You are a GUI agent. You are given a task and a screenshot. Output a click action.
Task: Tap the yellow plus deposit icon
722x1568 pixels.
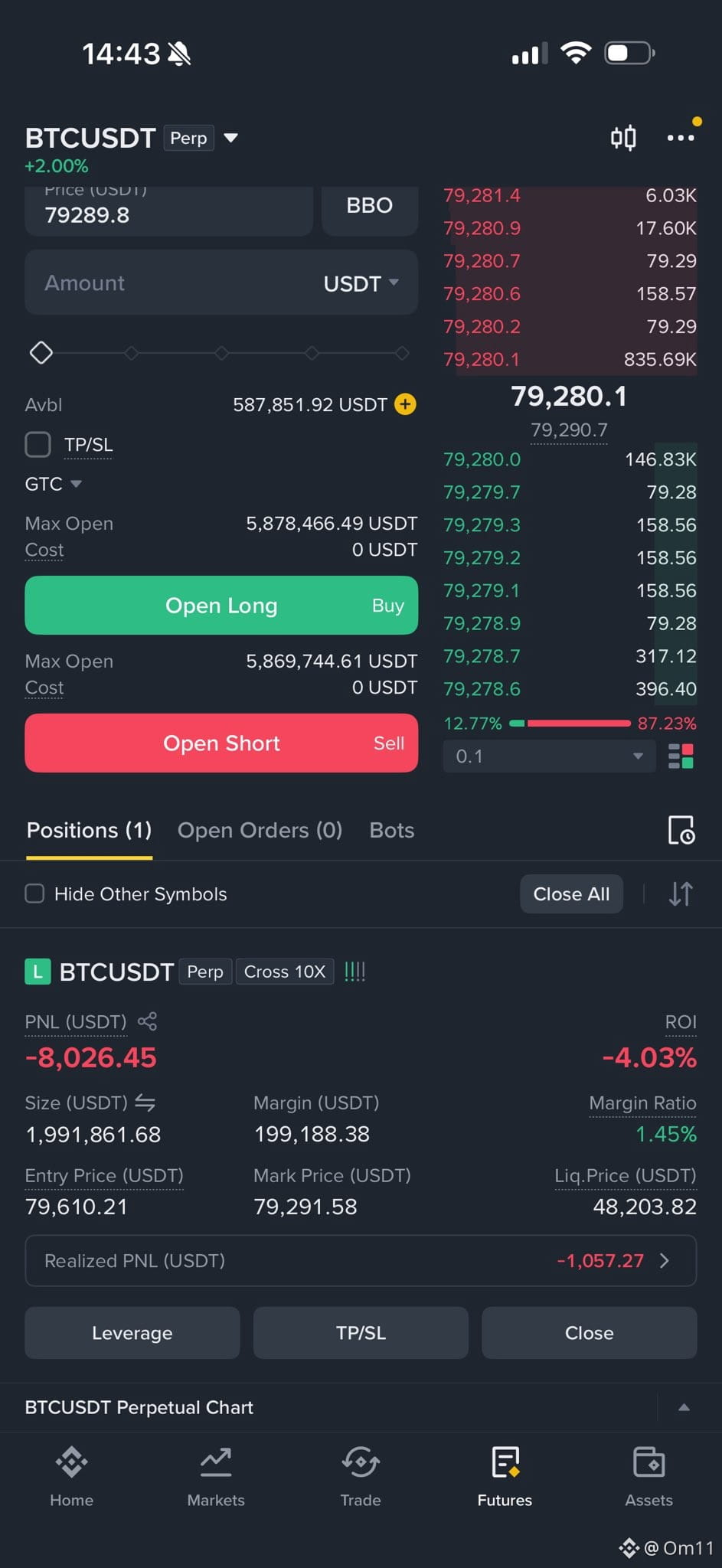coord(405,404)
